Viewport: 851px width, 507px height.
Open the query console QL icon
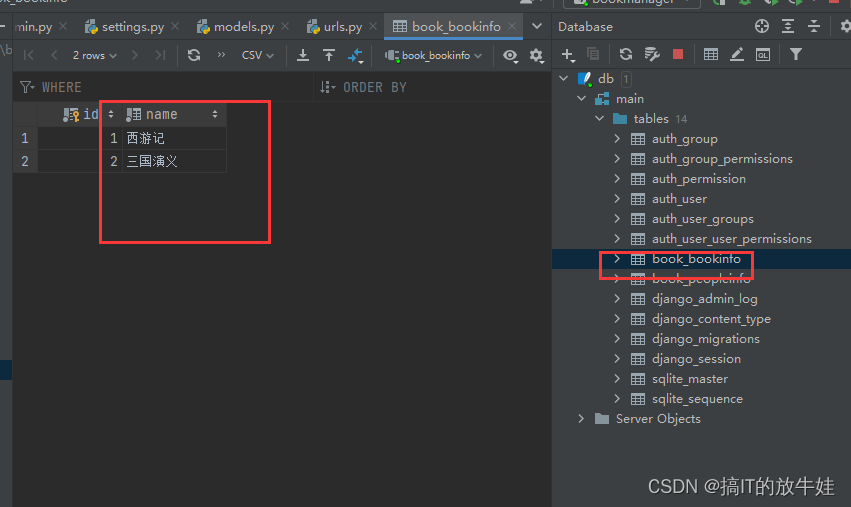(763, 55)
